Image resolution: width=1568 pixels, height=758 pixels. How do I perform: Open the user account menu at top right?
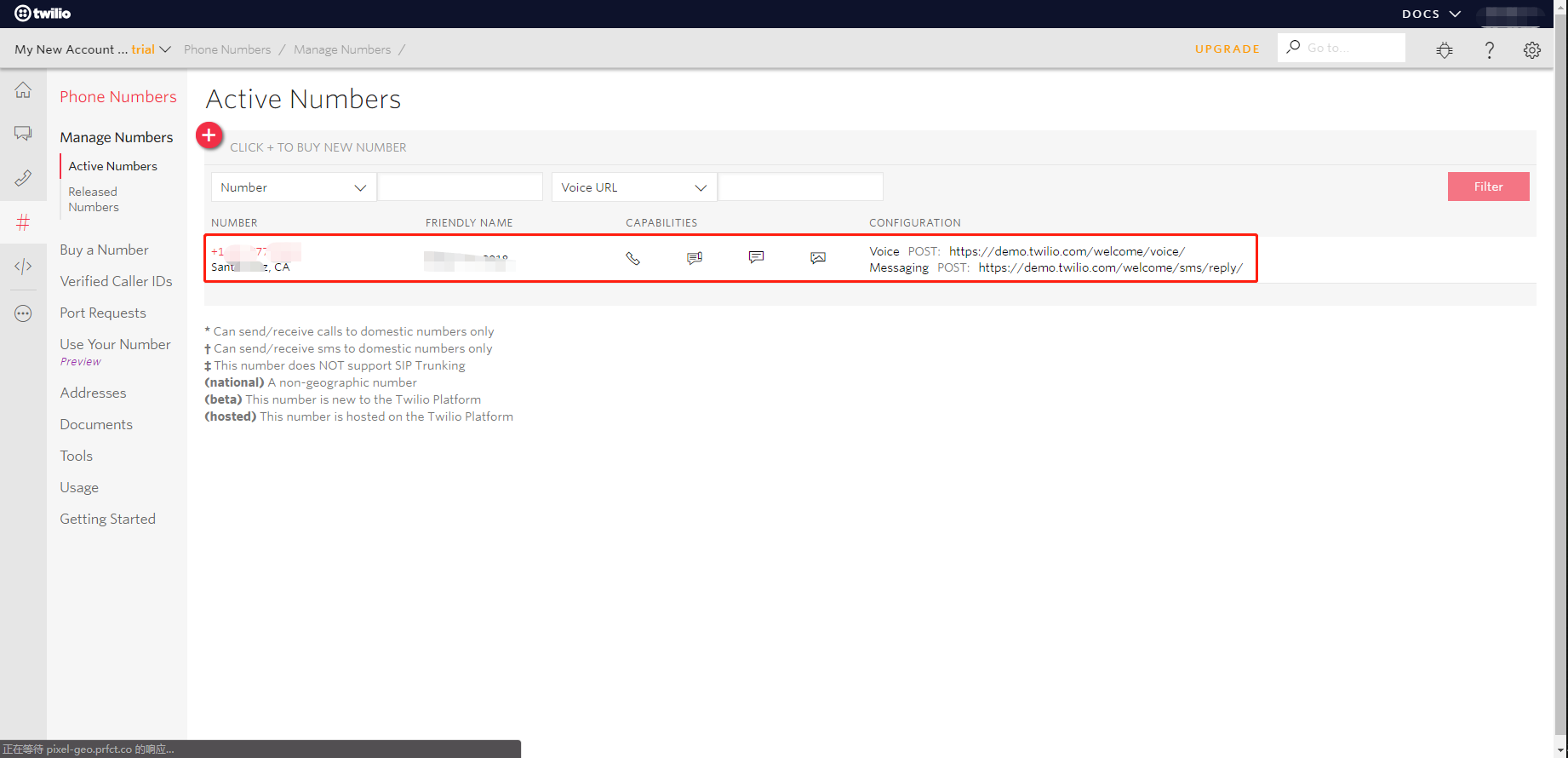(x=1512, y=14)
